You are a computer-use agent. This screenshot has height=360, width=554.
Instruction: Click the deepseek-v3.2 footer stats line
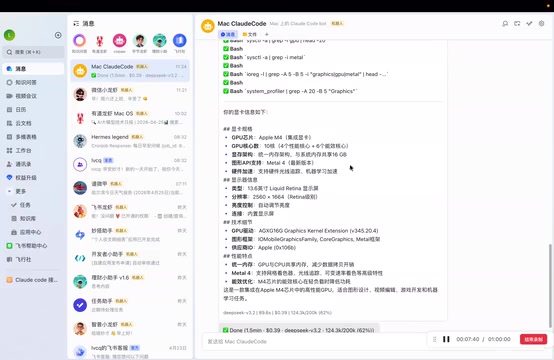tap(277, 313)
